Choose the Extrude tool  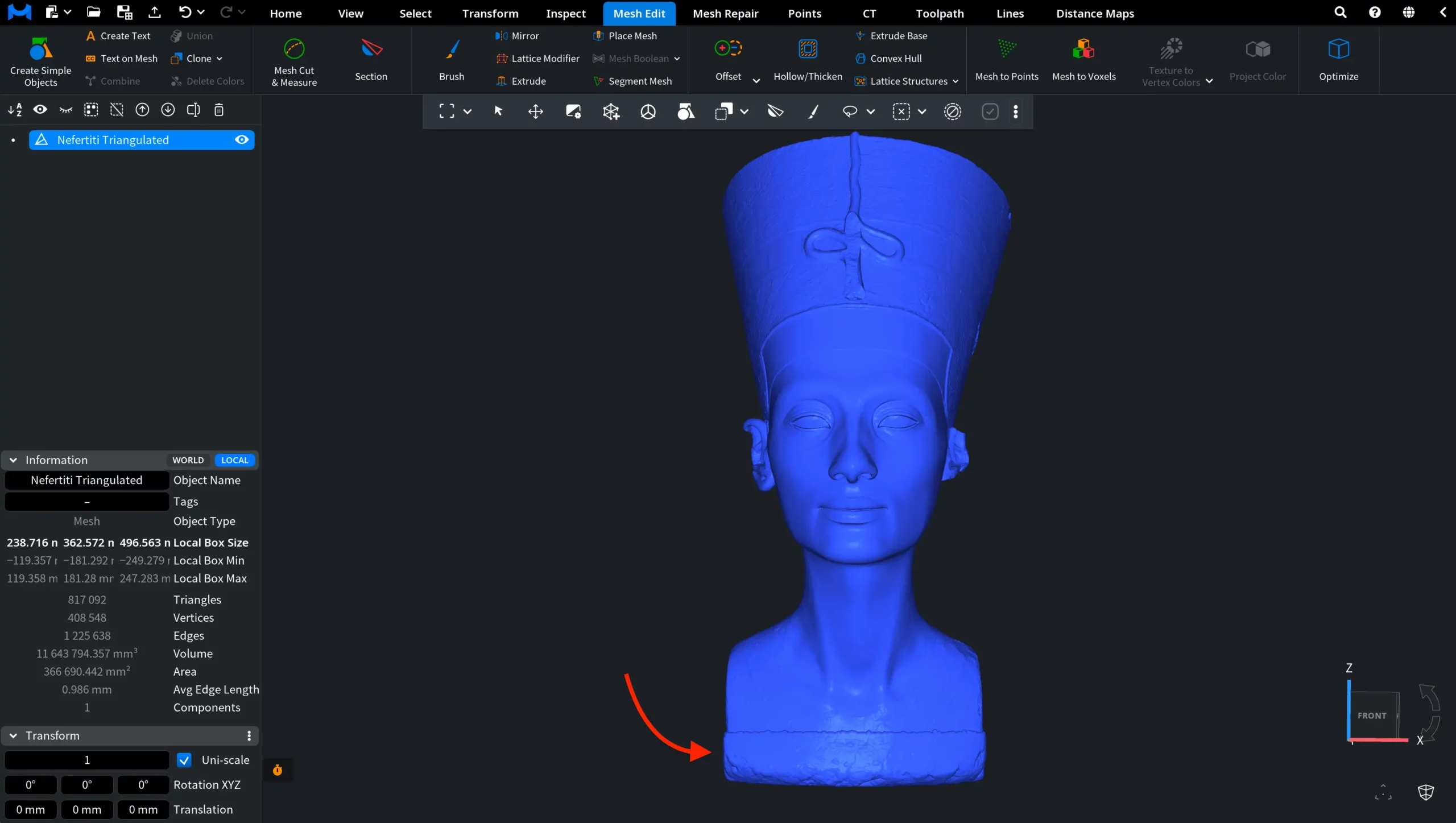coord(521,81)
